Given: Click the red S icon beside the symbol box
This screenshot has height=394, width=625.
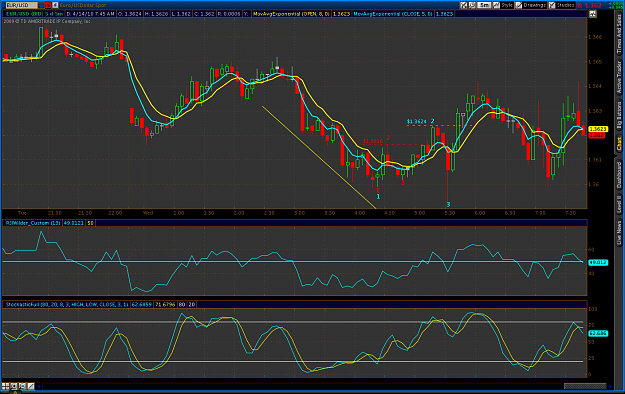Looking at the screenshot, I should coord(48,5).
